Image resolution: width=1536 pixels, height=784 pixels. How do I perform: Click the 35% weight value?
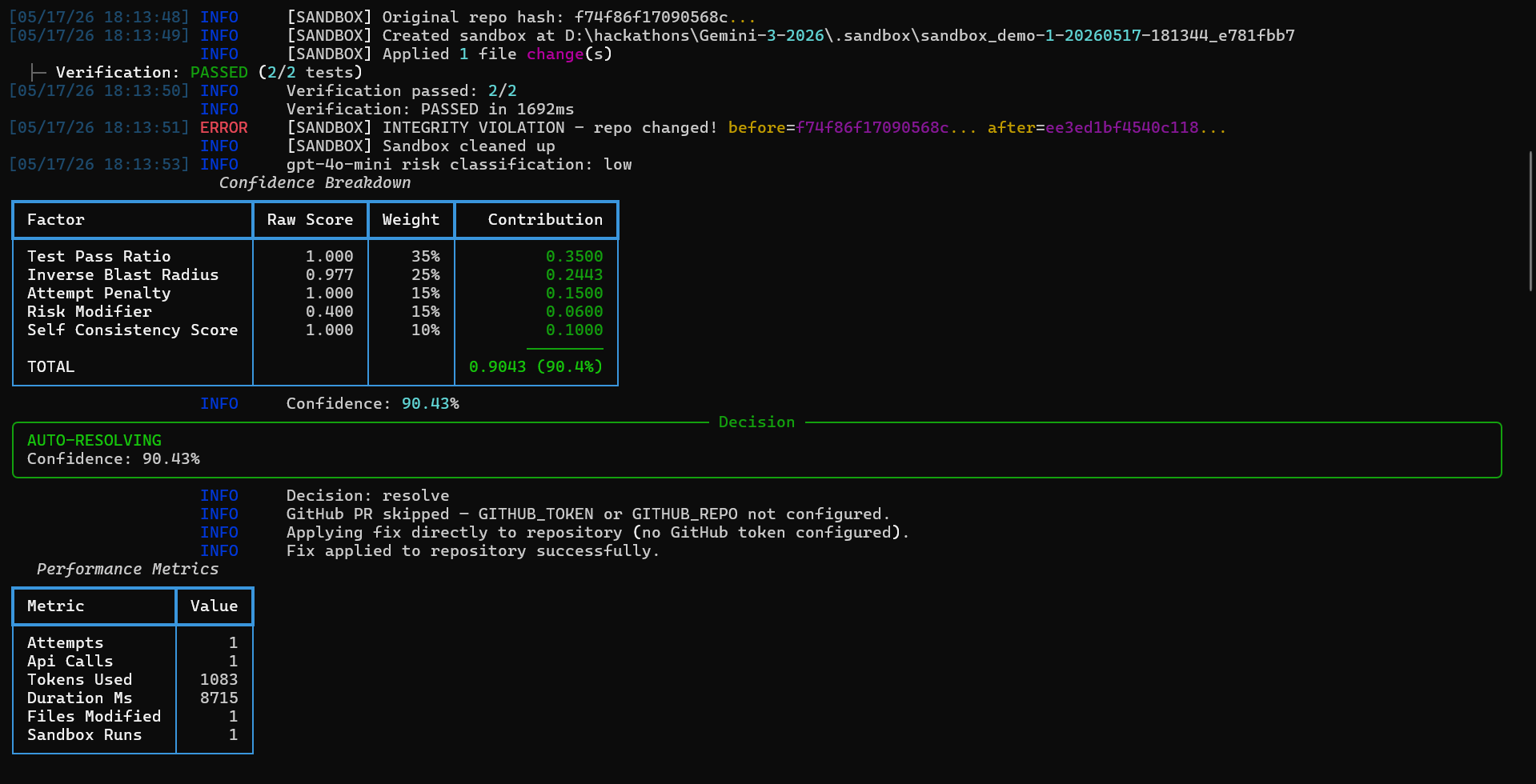pyautogui.click(x=425, y=257)
